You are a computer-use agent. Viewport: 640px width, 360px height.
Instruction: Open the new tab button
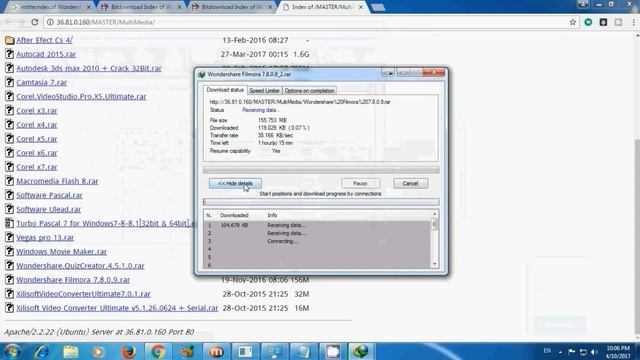click(378, 7)
